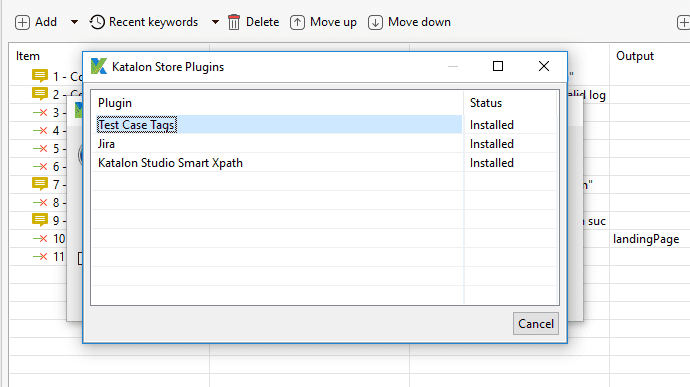This screenshot has width=690, height=387.
Task: Click the Move down button
Action: (x=409, y=22)
